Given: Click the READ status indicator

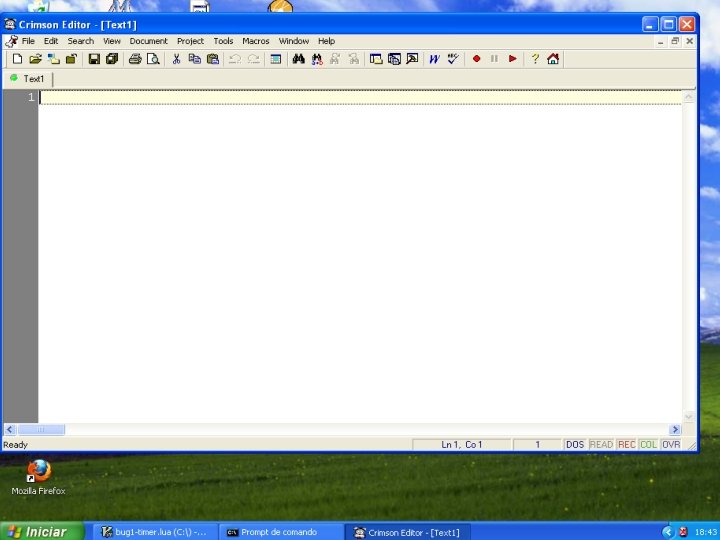Looking at the screenshot, I should (x=601, y=444).
